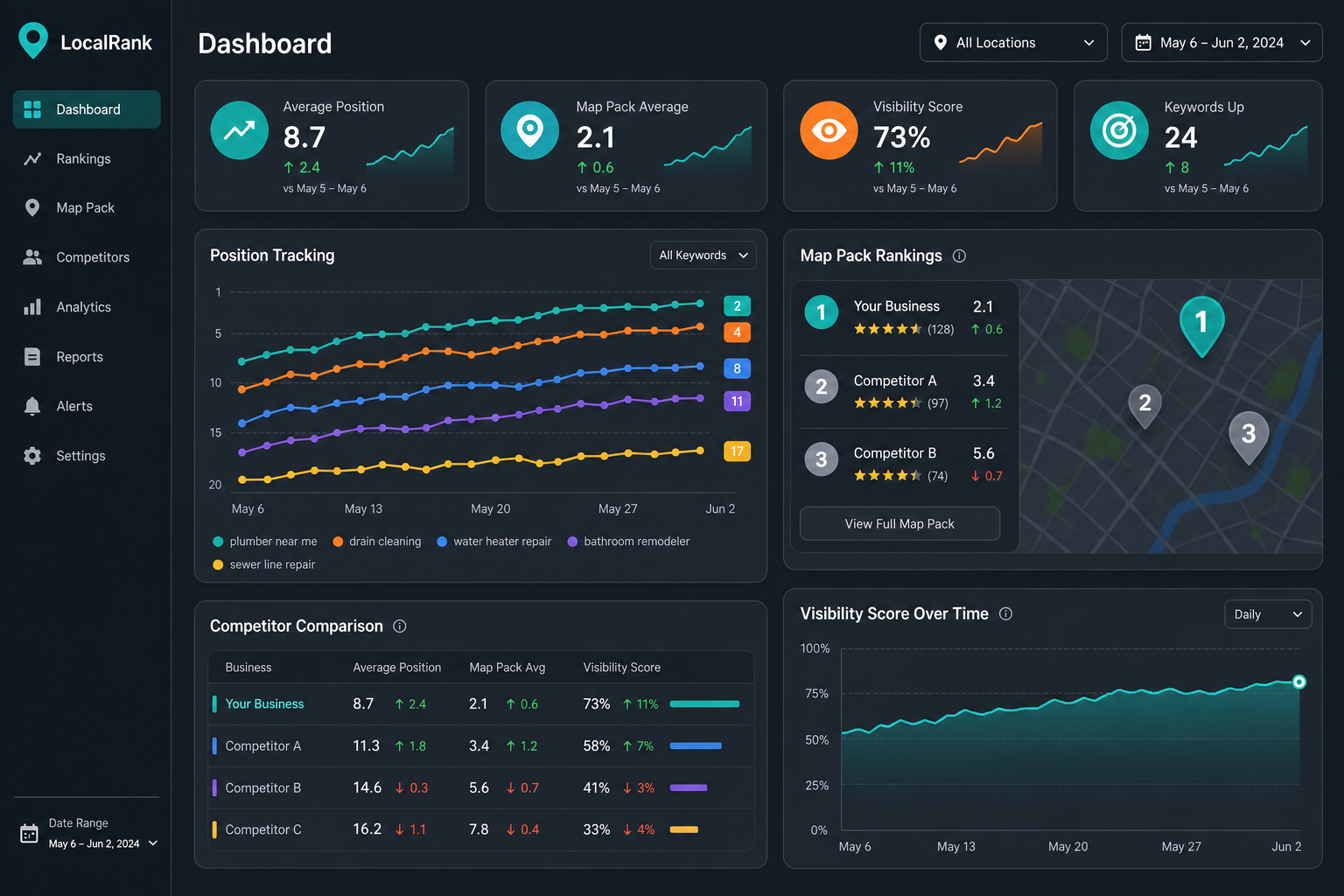Image resolution: width=1344 pixels, height=896 pixels.
Task: Click the Map Pack Avg column header
Action: point(507,667)
